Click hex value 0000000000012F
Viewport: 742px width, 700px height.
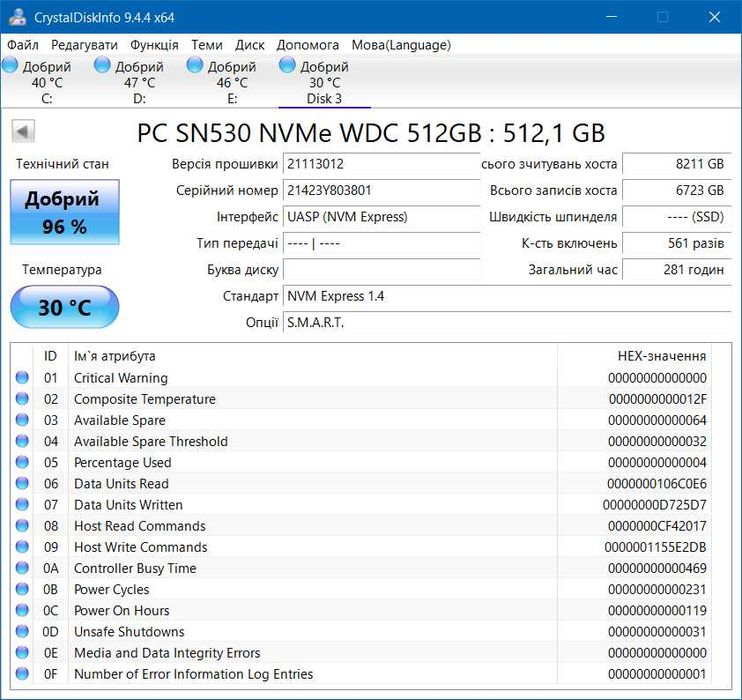tap(658, 399)
